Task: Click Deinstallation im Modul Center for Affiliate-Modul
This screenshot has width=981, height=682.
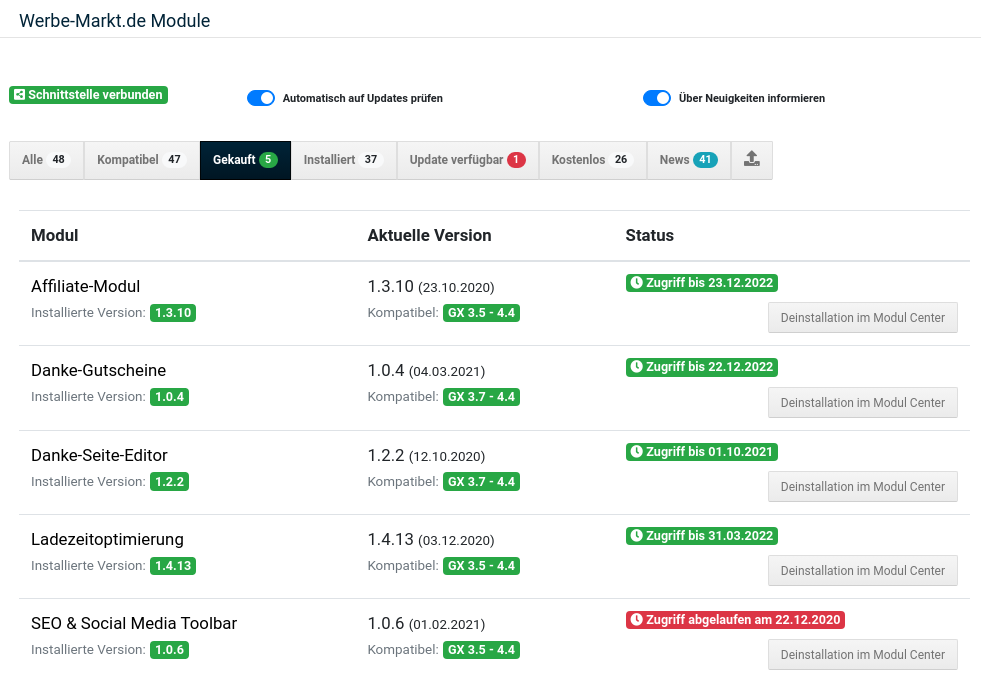Action: 862,318
